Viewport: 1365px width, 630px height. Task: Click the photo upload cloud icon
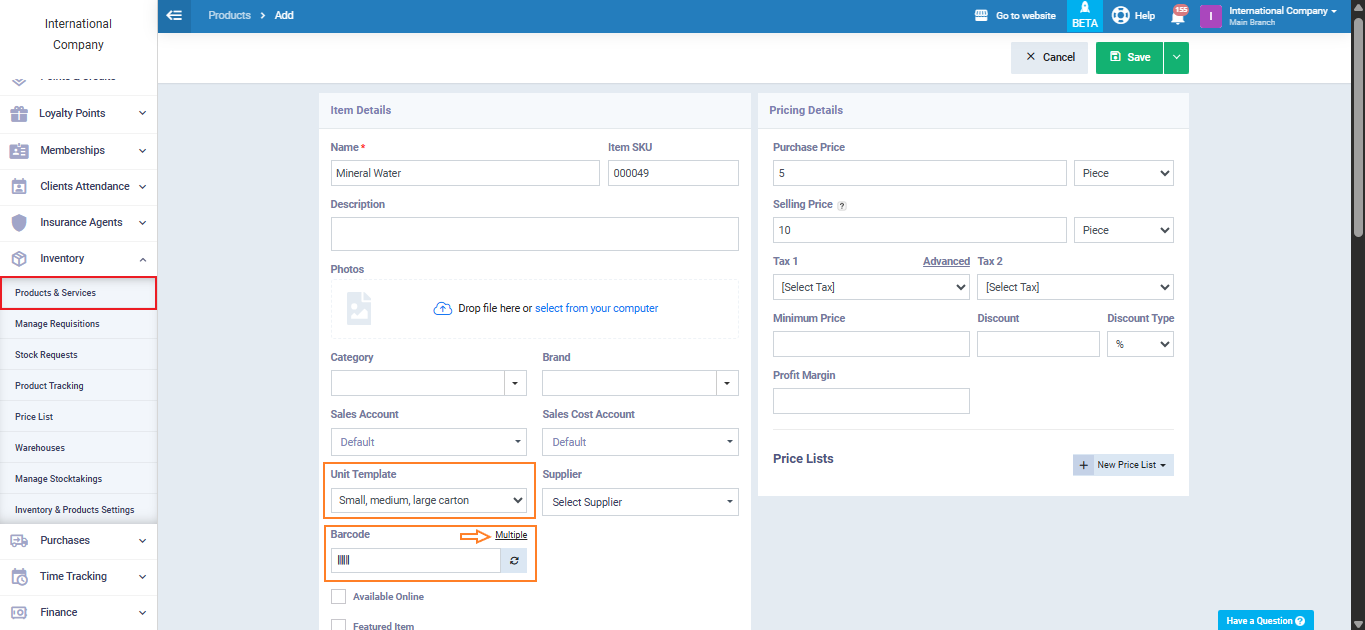pos(442,308)
